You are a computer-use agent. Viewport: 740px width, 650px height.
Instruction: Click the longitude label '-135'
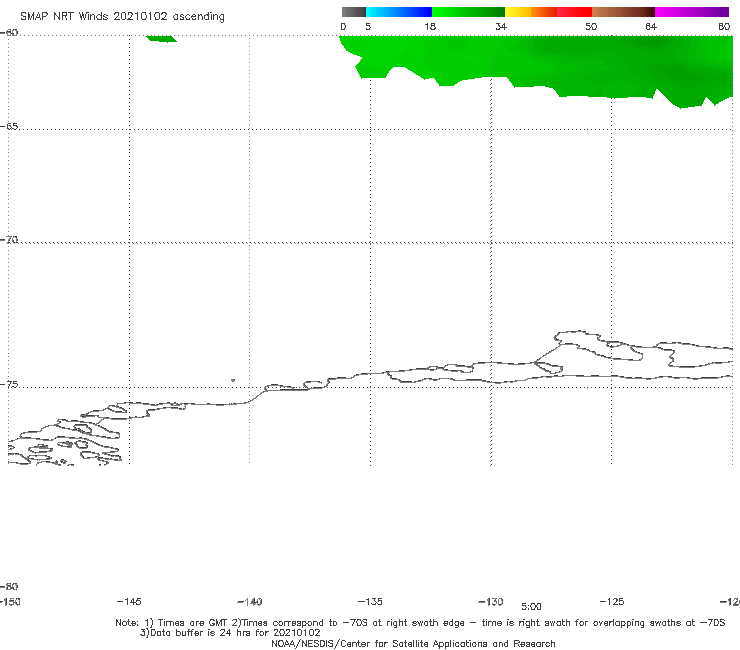[370, 601]
